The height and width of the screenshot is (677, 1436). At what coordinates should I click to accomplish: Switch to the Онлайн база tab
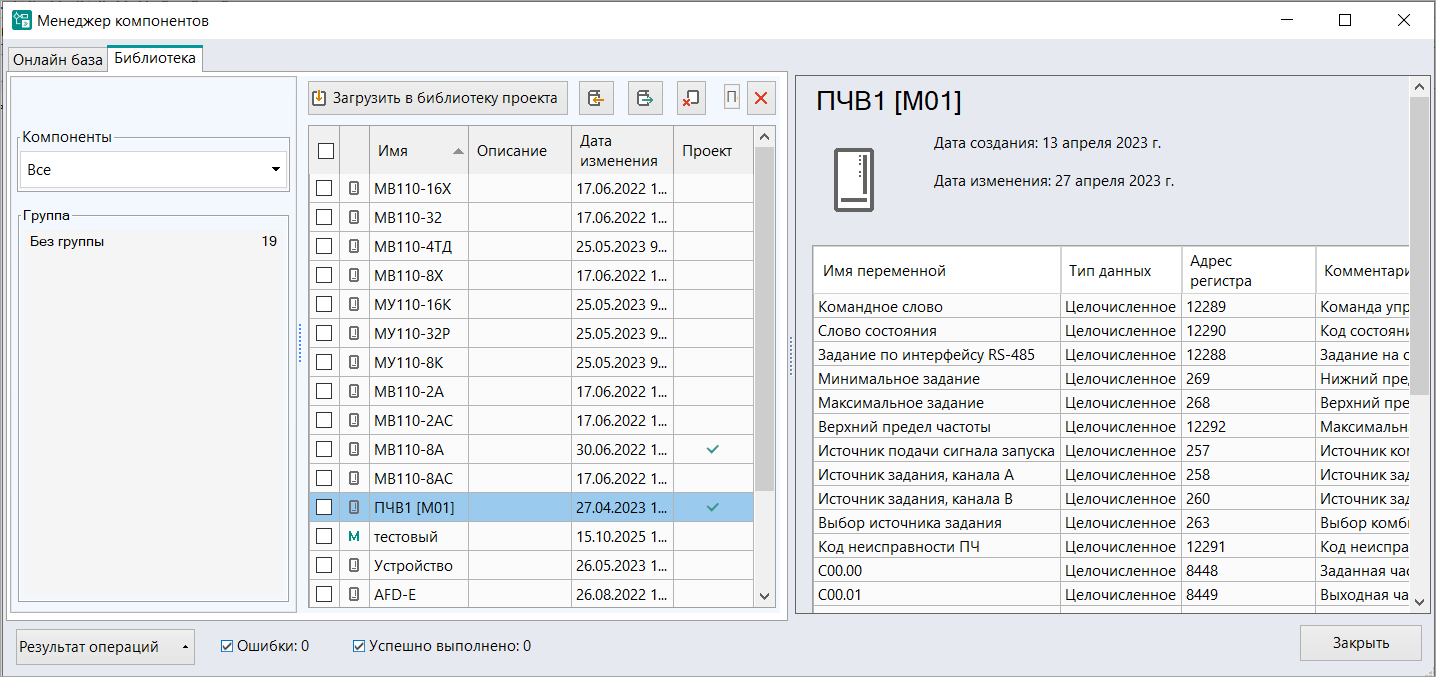point(57,60)
